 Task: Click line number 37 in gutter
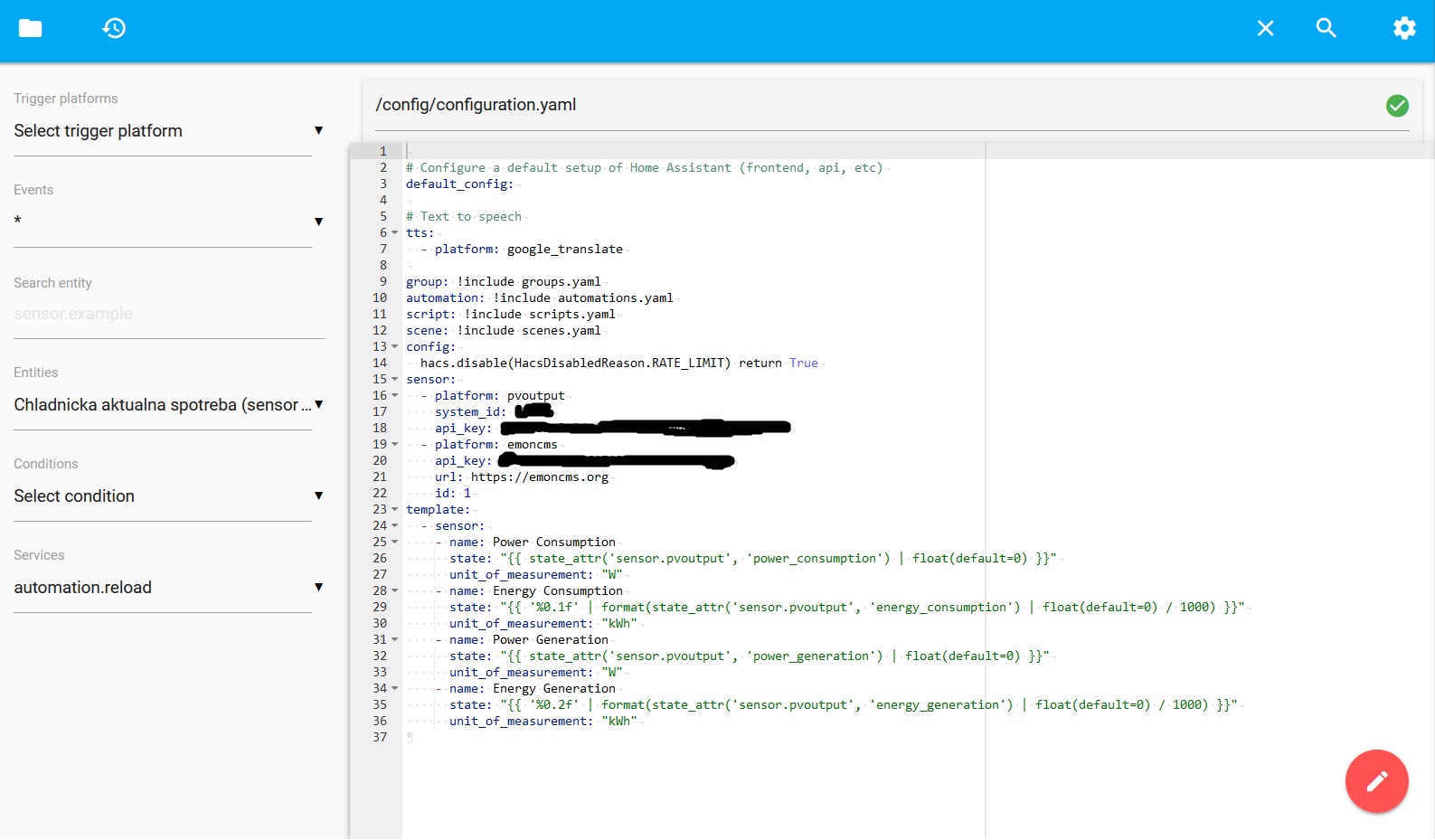(380, 738)
